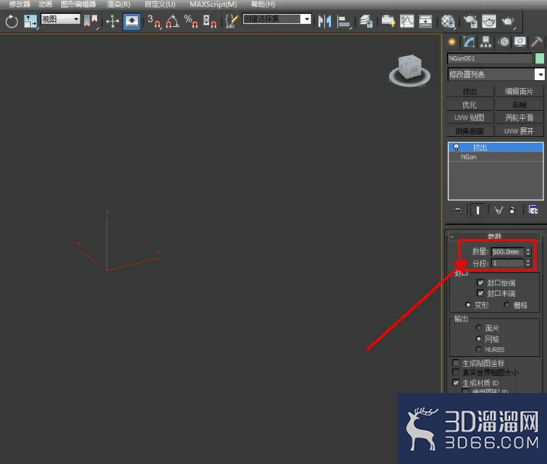Click the make unique icon
The width and height of the screenshot is (547, 464).
499,210
